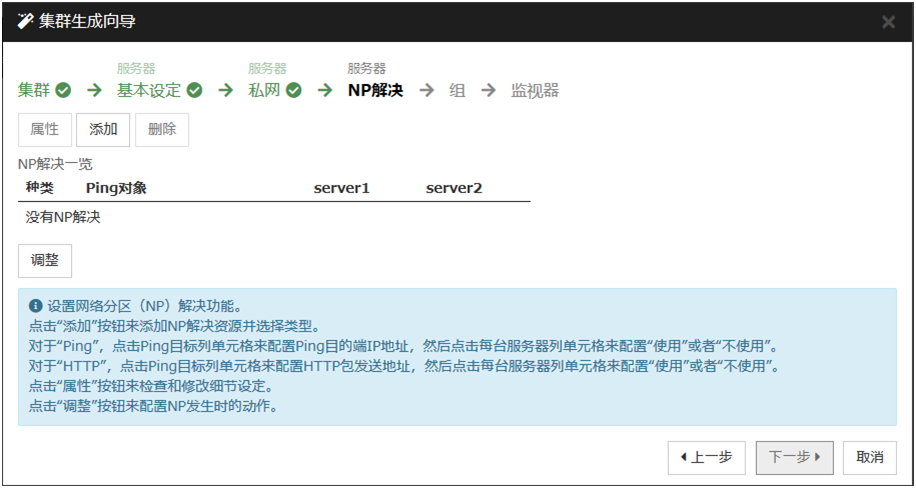The height and width of the screenshot is (488, 916).
Task: Click the green checkmark next to 私网
Action: [x=294, y=91]
